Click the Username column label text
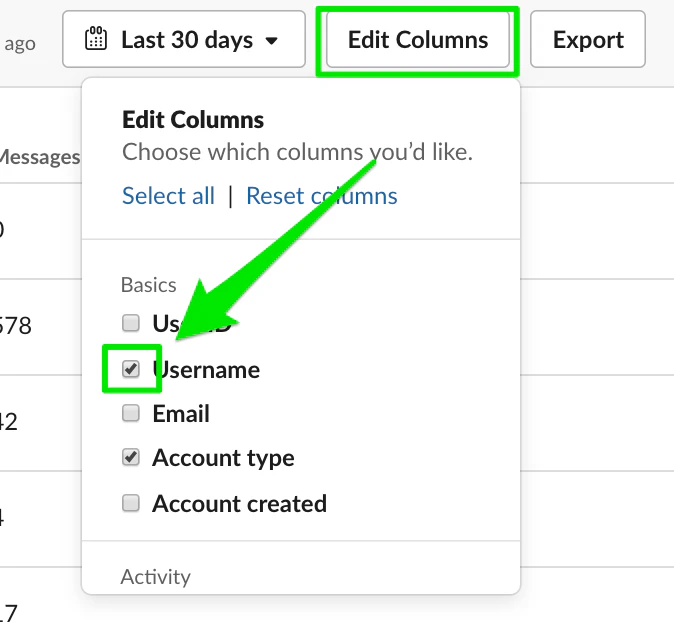 click(x=207, y=370)
